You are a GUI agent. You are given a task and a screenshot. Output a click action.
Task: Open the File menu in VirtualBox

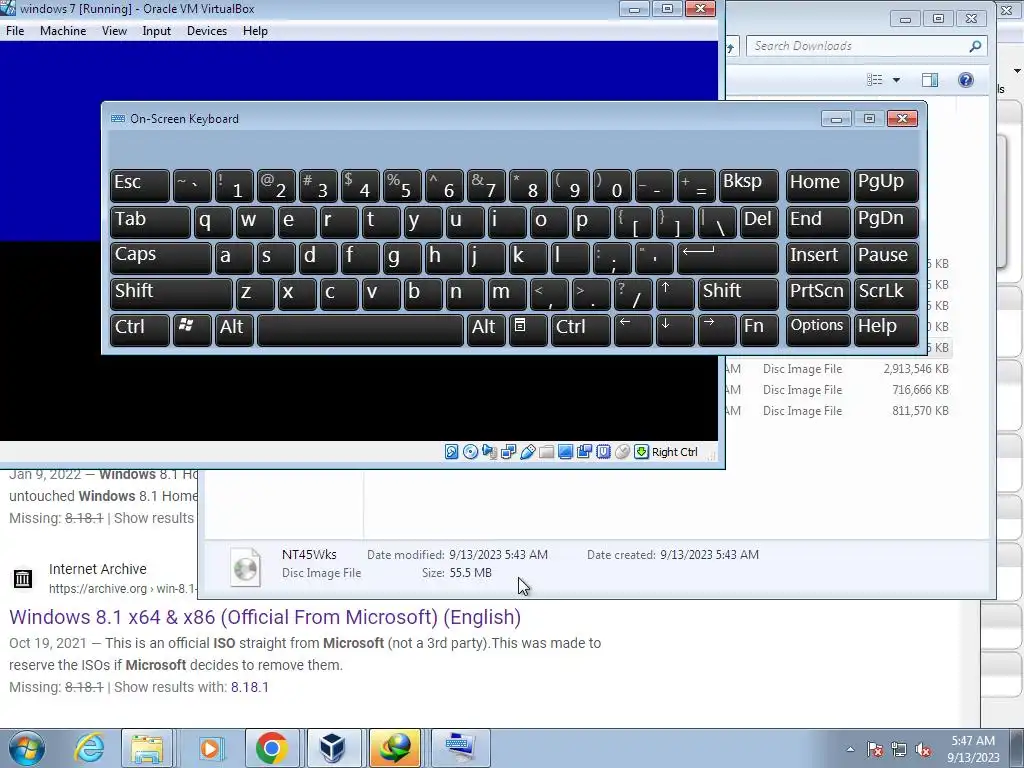(15, 31)
